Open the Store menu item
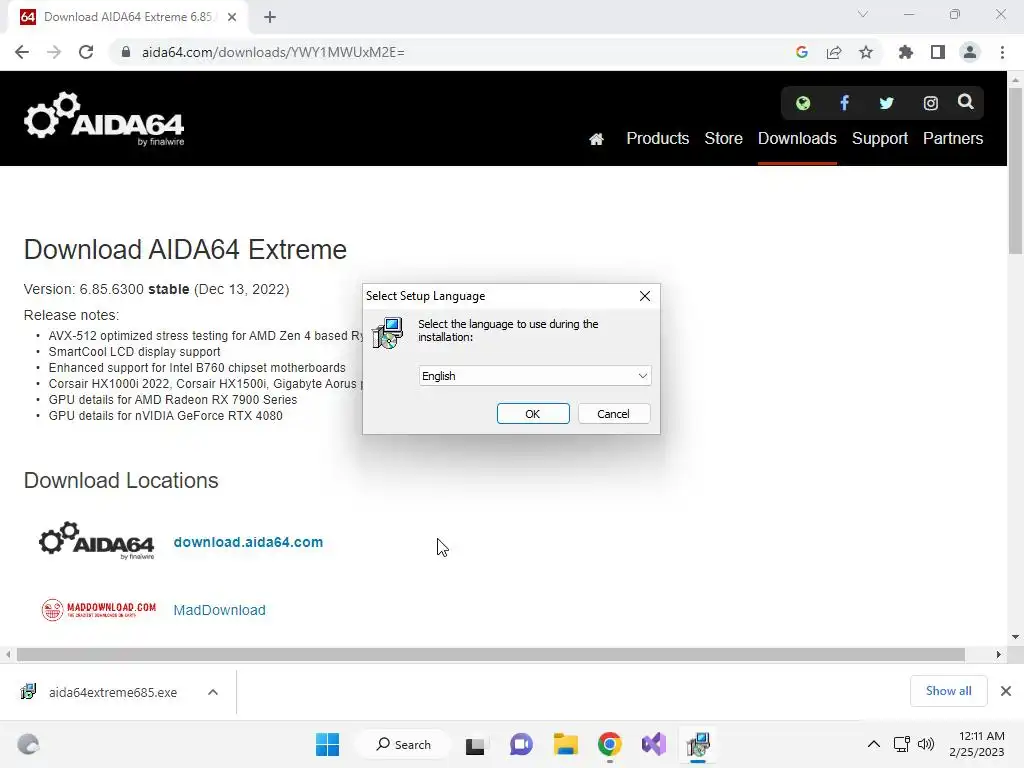 point(724,138)
